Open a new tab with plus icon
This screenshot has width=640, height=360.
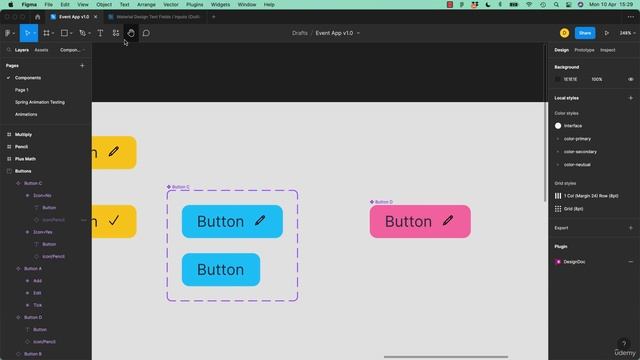click(213, 17)
